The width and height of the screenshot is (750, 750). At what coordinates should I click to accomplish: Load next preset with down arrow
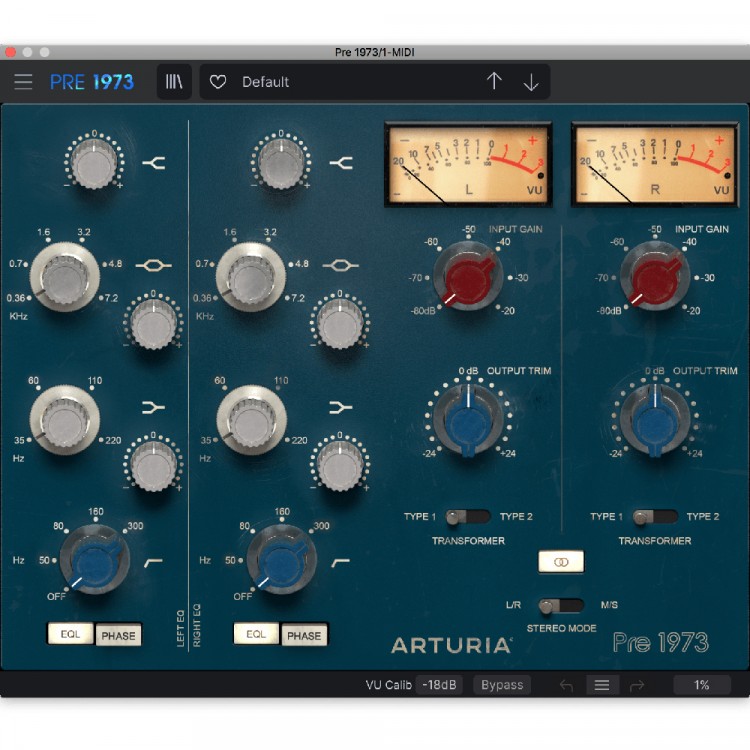tap(531, 82)
